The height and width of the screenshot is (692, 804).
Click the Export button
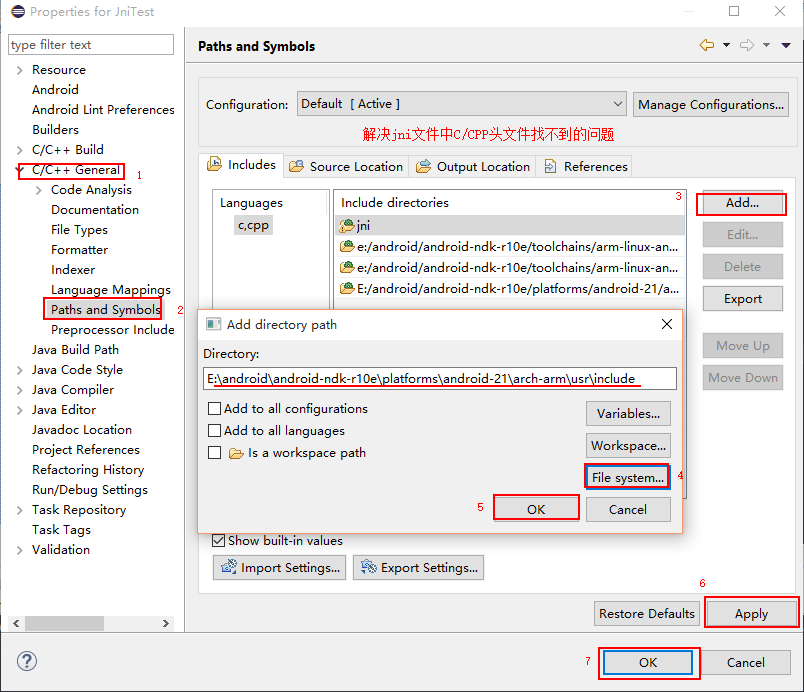tap(742, 298)
